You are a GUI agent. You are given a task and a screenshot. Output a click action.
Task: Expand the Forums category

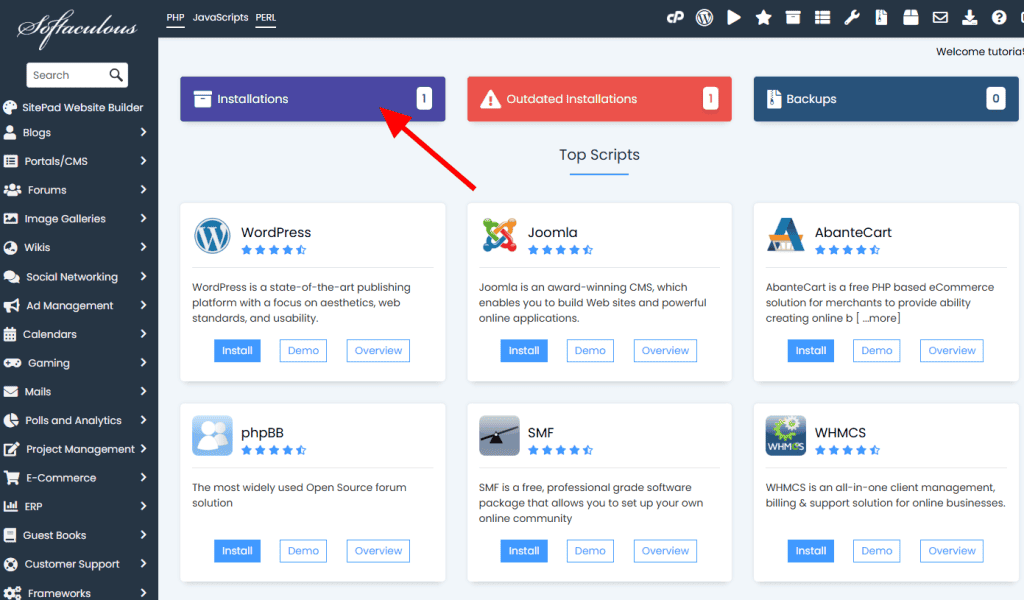tap(74, 190)
